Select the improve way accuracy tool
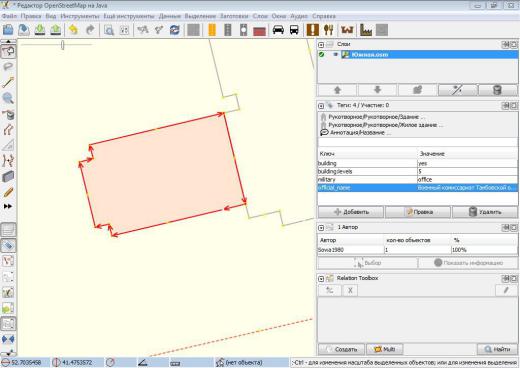 [8, 161]
